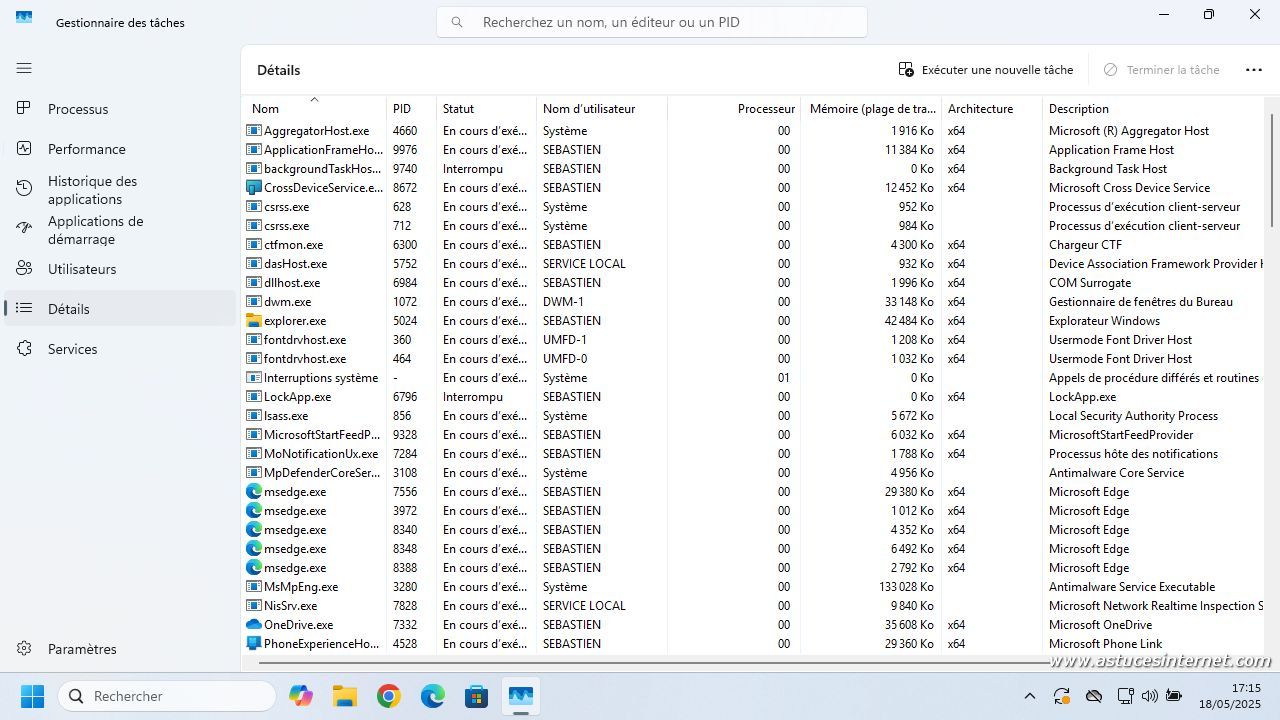Open Microsoft Store from the taskbar
This screenshot has height=720, width=1280.
click(x=477, y=696)
